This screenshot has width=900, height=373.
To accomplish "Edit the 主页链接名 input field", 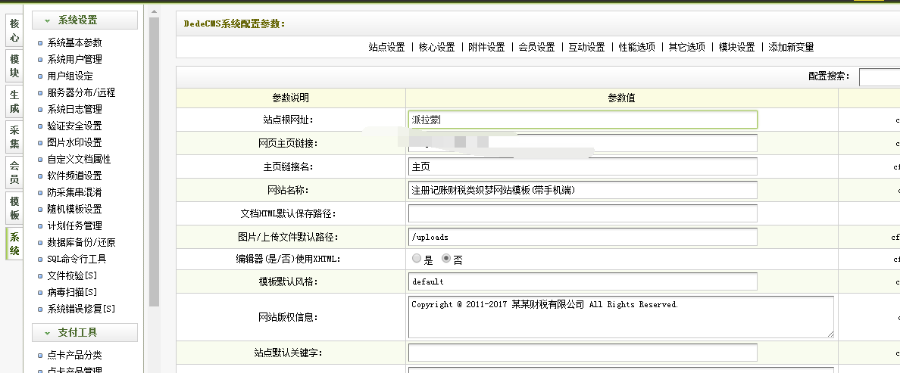I will pyautogui.click(x=583, y=166).
